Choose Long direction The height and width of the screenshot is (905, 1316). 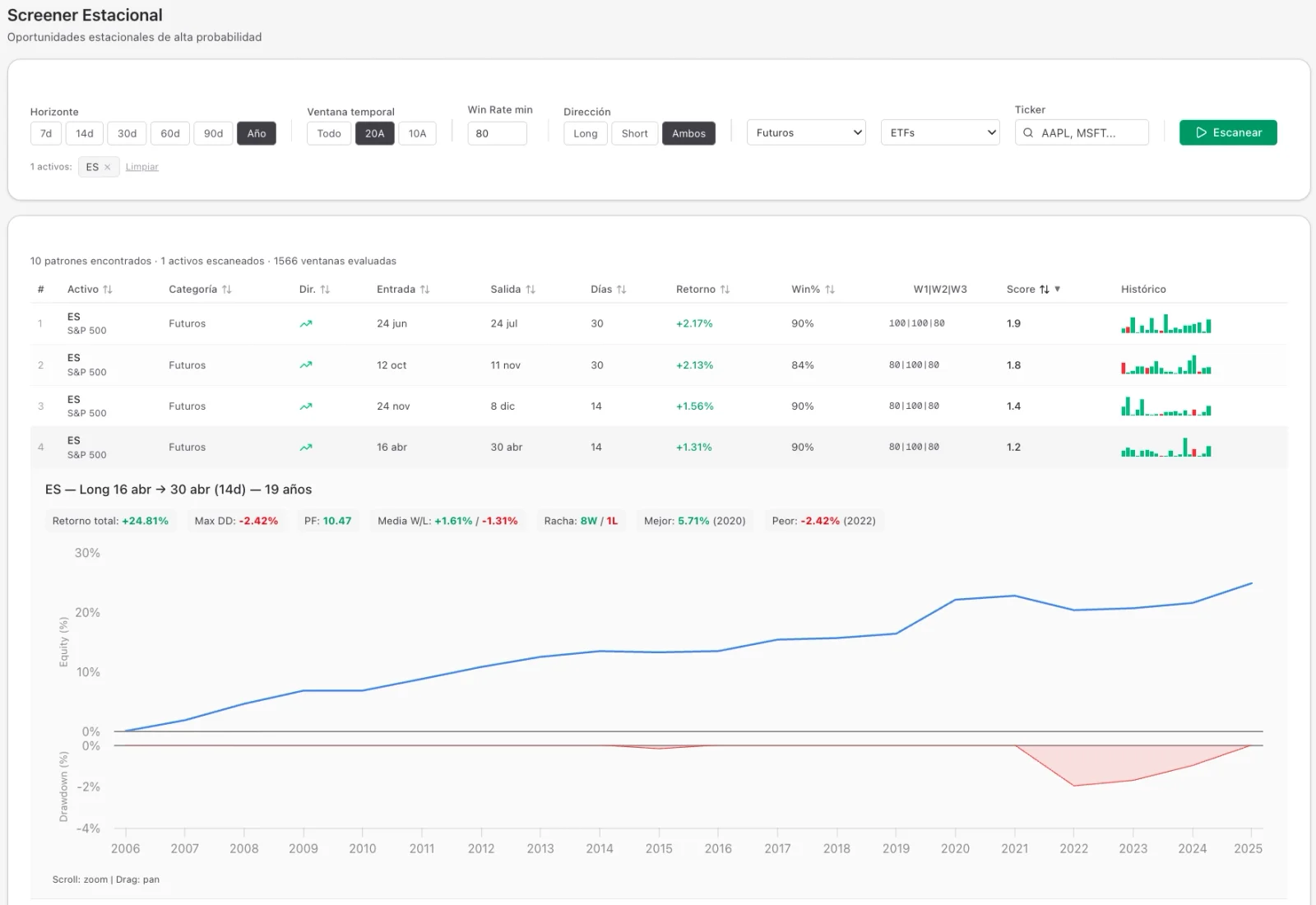click(x=586, y=133)
